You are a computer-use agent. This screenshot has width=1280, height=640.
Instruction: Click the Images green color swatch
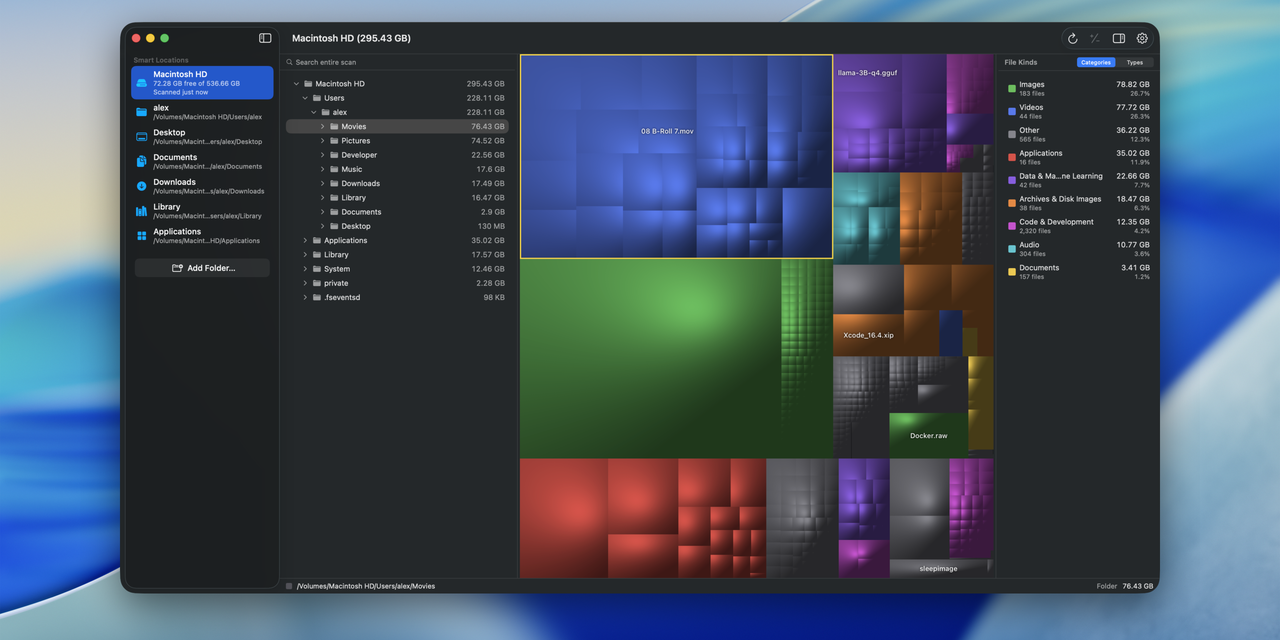[x=1012, y=89]
